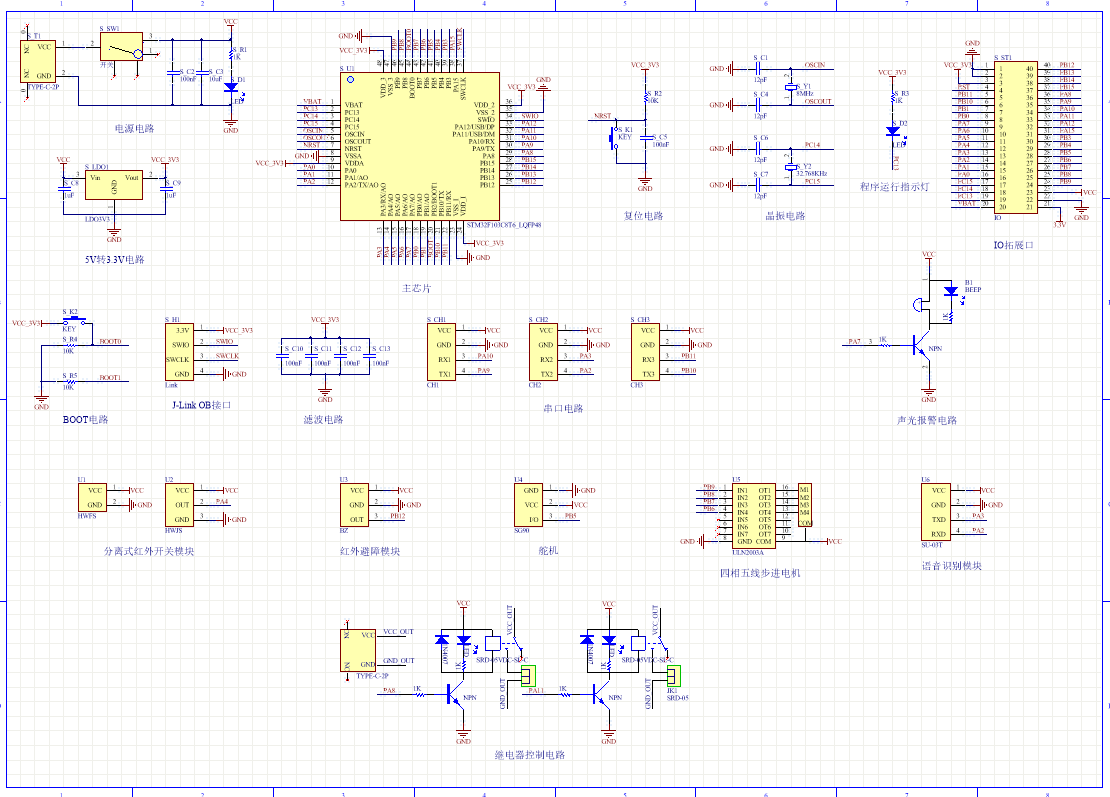Select the bottom TYPE-C-2P connector with VCC_OUT
Image resolution: width=1110 pixels, height=797 pixels.
(x=358, y=650)
